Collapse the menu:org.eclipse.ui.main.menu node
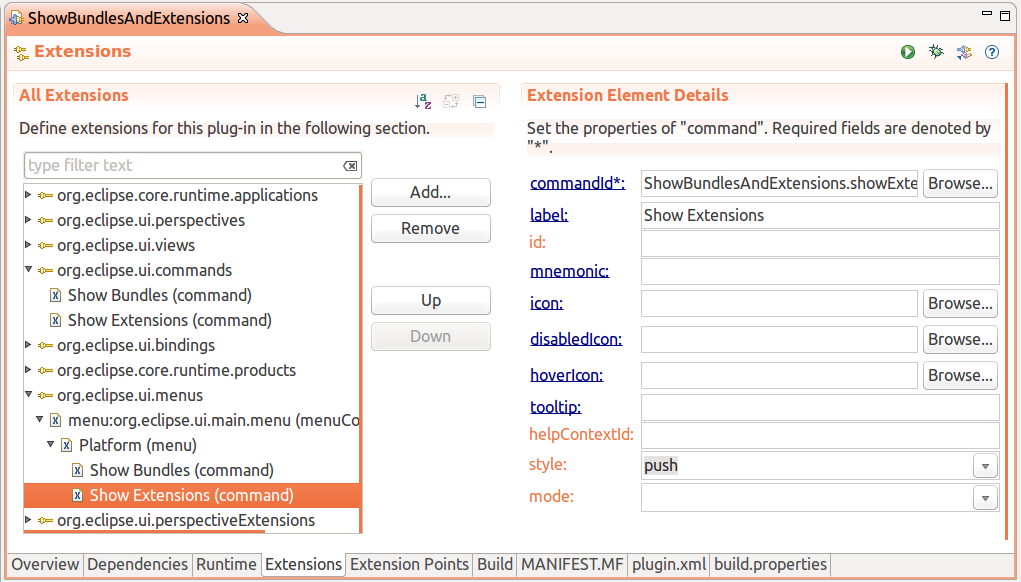This screenshot has height=582, width=1021. 40,420
